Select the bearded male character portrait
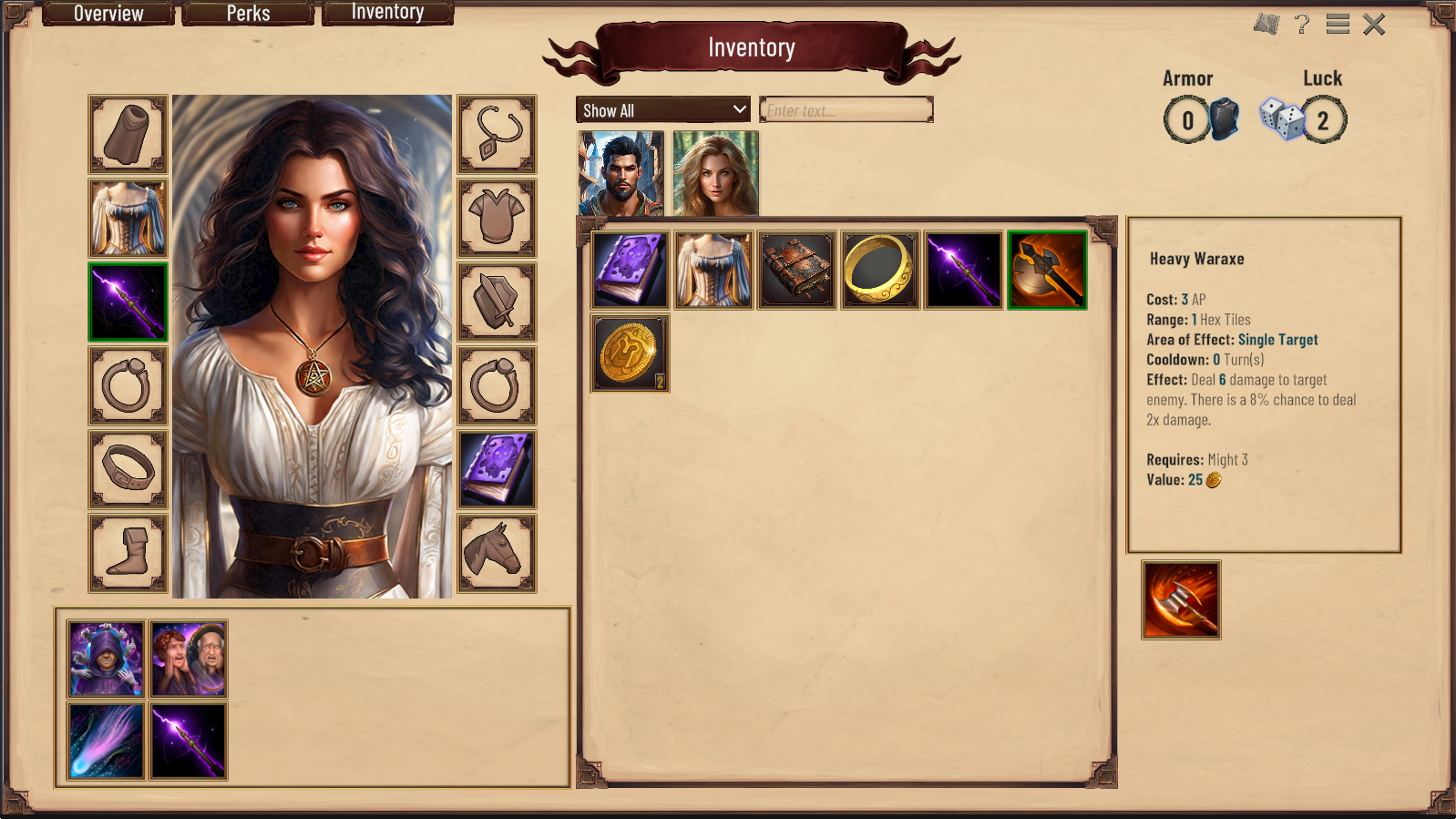 pyautogui.click(x=621, y=173)
